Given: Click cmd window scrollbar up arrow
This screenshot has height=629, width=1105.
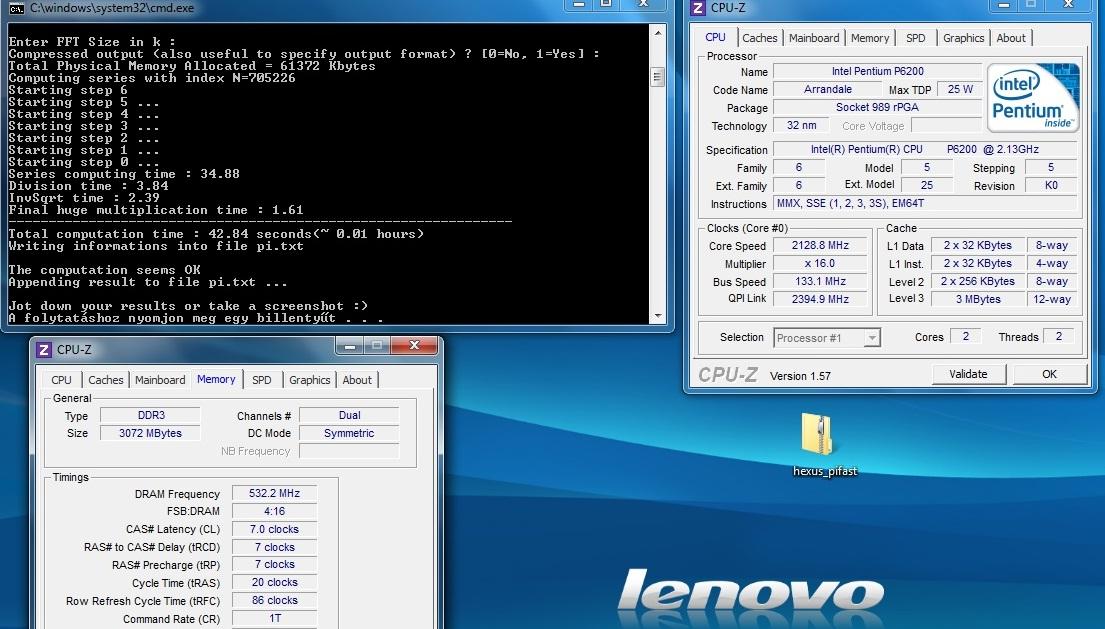Looking at the screenshot, I should pyautogui.click(x=658, y=32).
